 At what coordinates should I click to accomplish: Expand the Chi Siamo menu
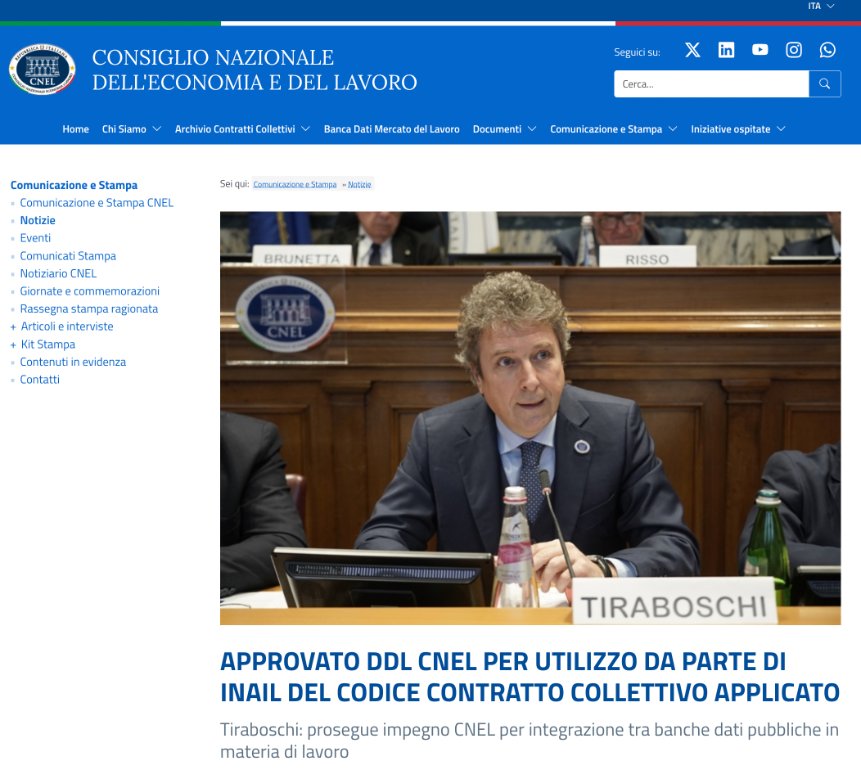click(x=131, y=129)
